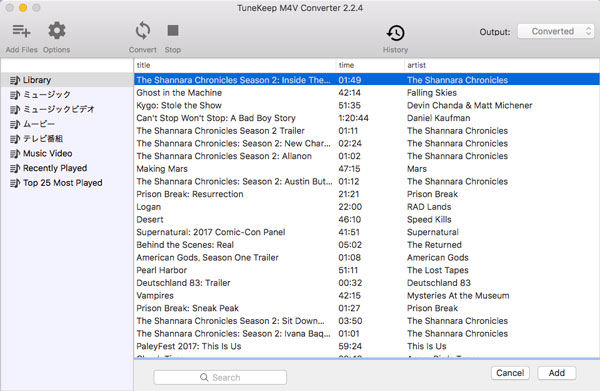Select the ミュージック playlist
This screenshot has height=391, width=600.
pyautogui.click(x=47, y=94)
